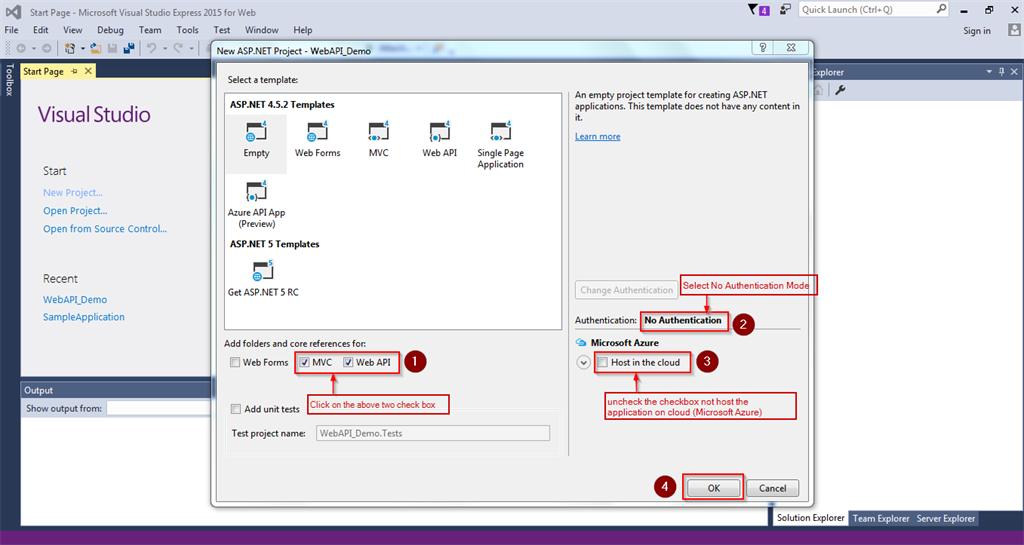
Task: Open the Solution Explorer window options dropdown
Action: click(989, 72)
